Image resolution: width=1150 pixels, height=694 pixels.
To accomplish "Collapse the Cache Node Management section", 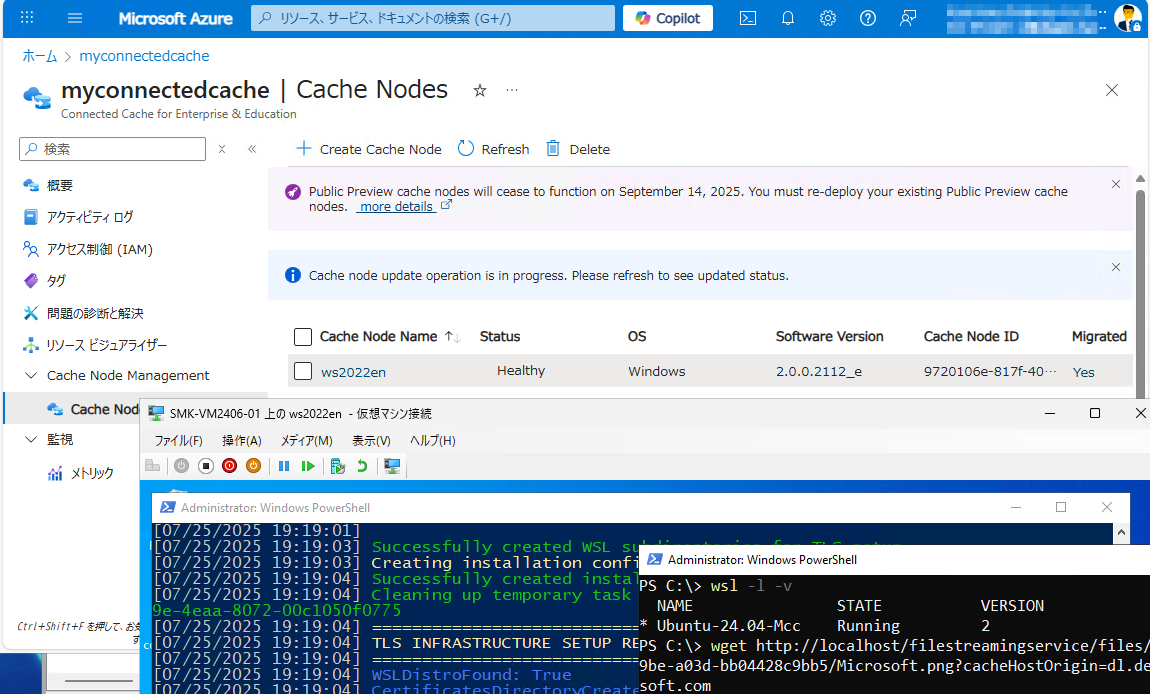I will pos(31,375).
